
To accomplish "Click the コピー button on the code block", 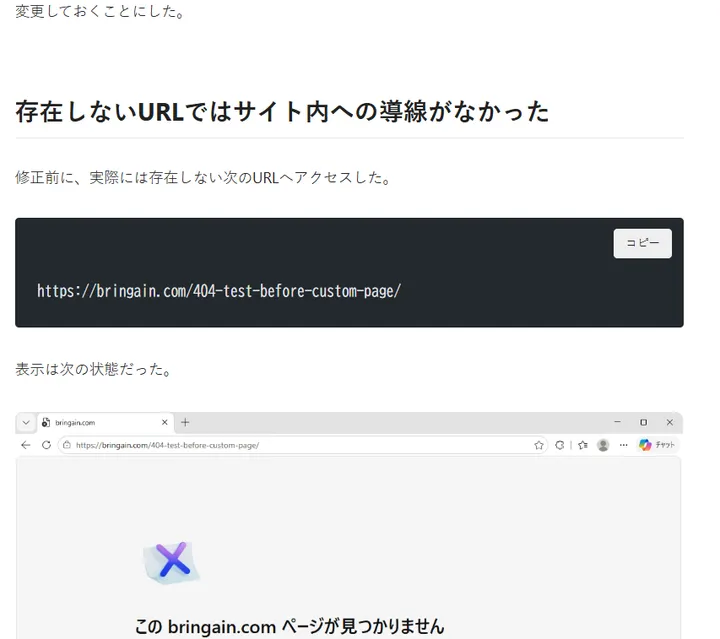I will [x=642, y=243].
